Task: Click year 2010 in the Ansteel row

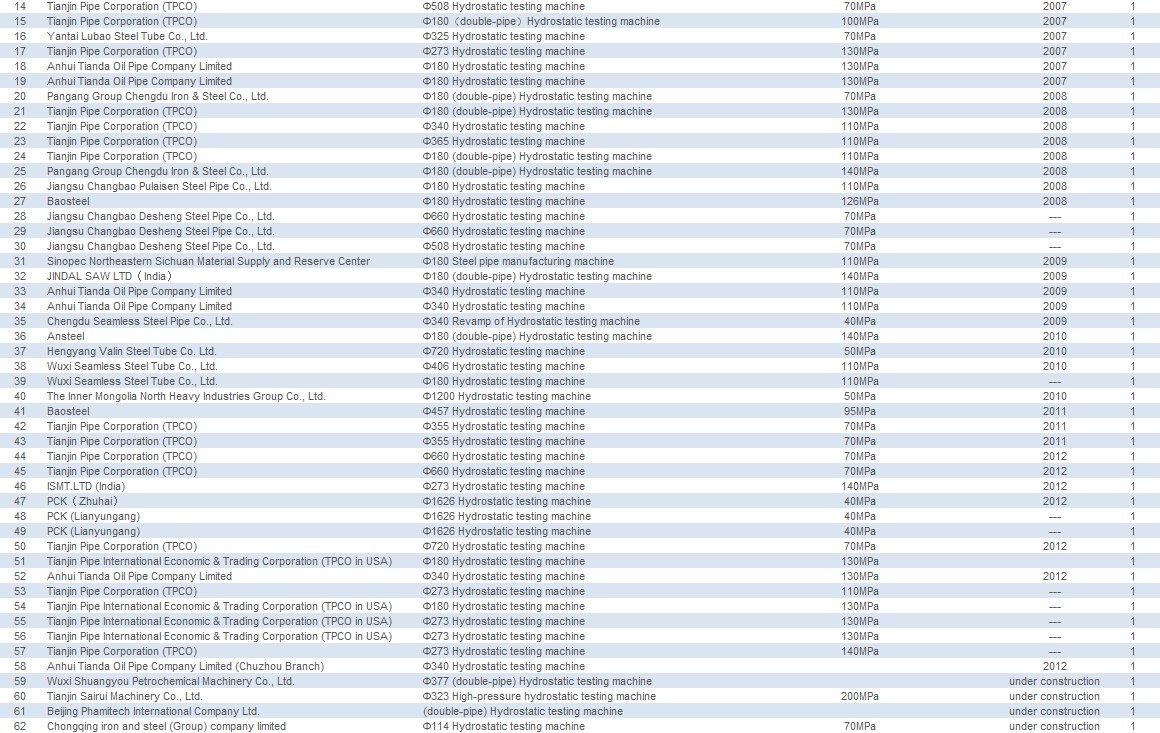Action: coord(1055,336)
